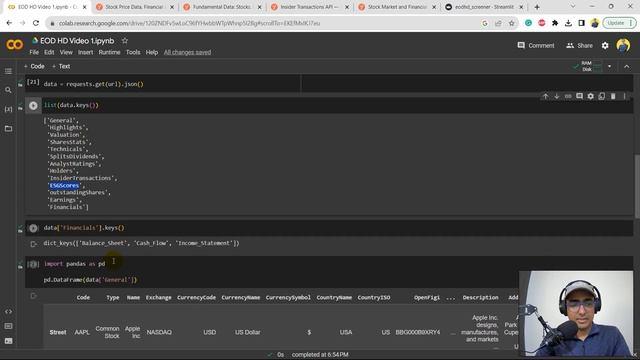Click the Google icon in the address bar
The height and width of the screenshot is (360, 640).
[x=485, y=23]
